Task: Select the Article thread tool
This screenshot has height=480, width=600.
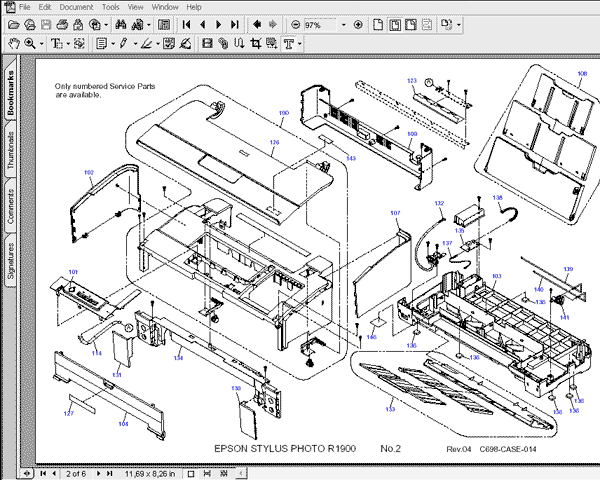Action: coord(239,44)
